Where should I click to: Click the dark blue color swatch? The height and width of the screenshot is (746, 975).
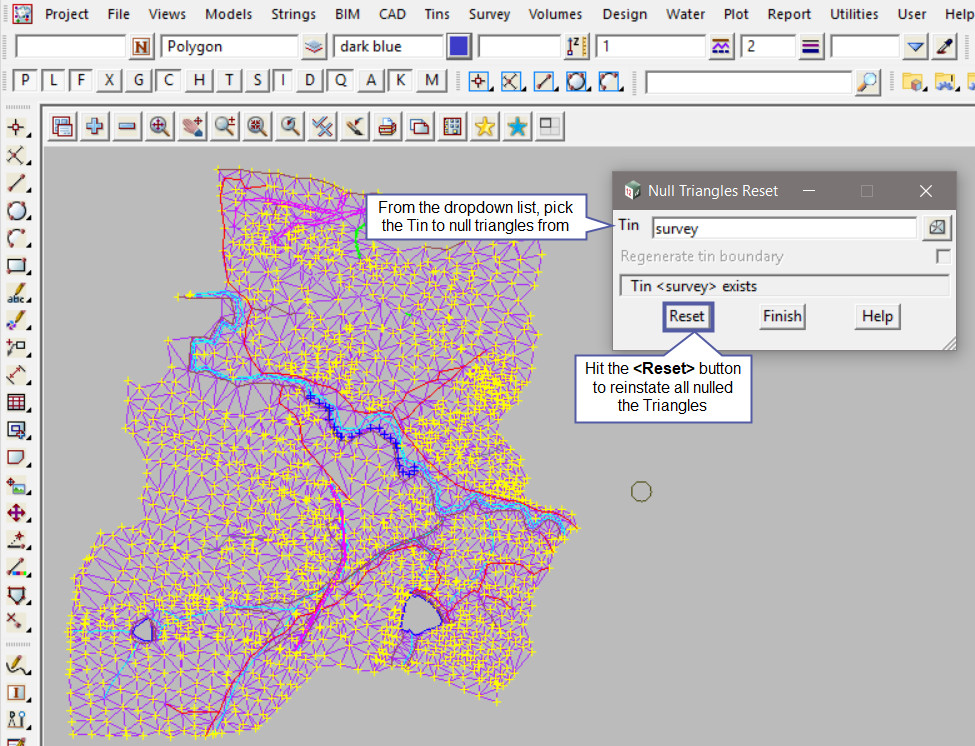click(459, 47)
